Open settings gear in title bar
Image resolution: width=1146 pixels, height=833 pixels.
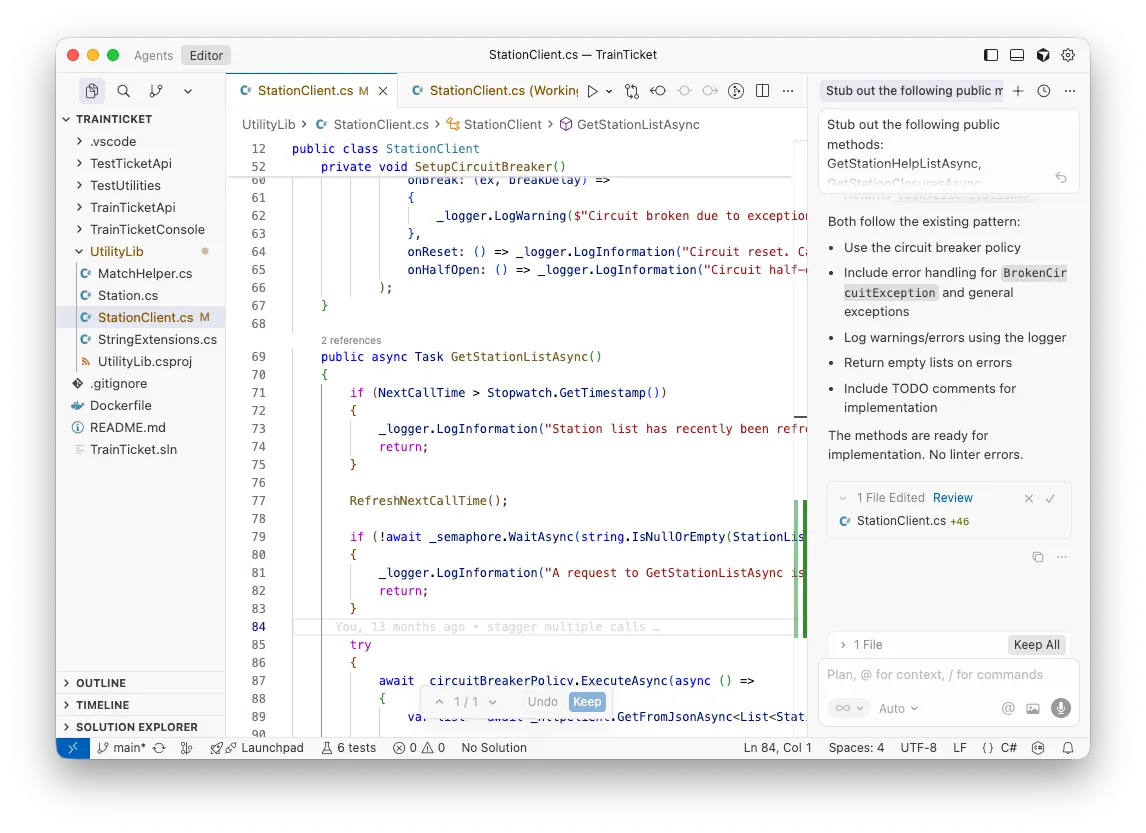(x=1068, y=55)
